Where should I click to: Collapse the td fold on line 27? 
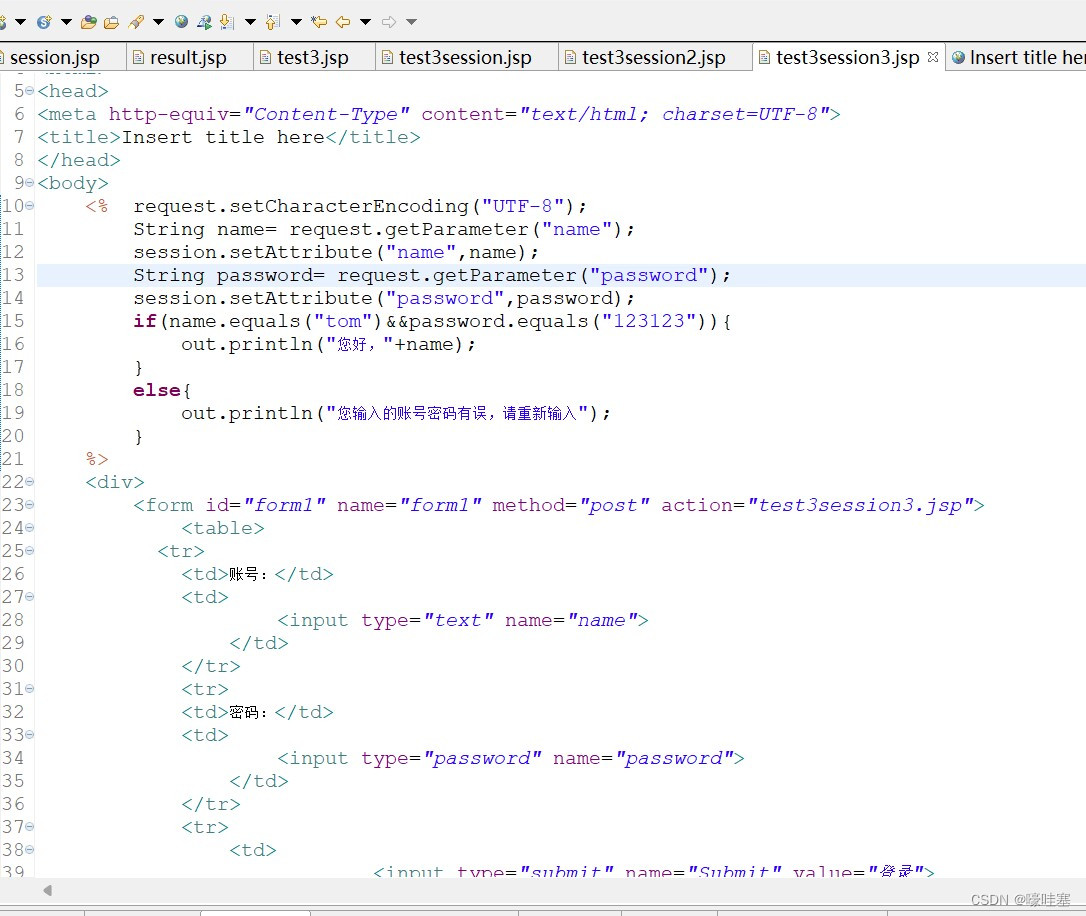coord(29,597)
